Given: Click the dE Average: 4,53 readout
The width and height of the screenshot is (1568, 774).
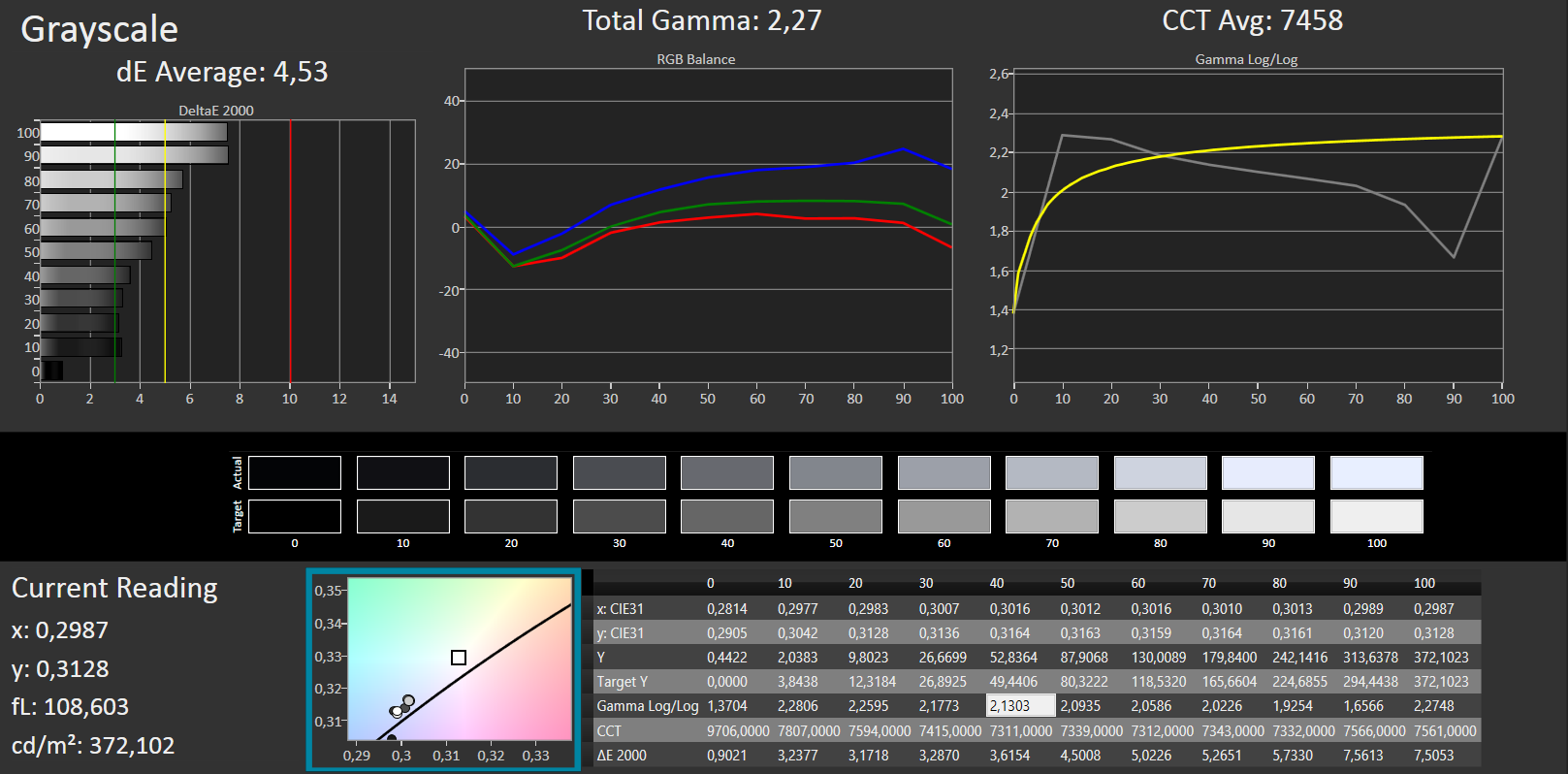Looking at the screenshot, I should click(x=222, y=72).
